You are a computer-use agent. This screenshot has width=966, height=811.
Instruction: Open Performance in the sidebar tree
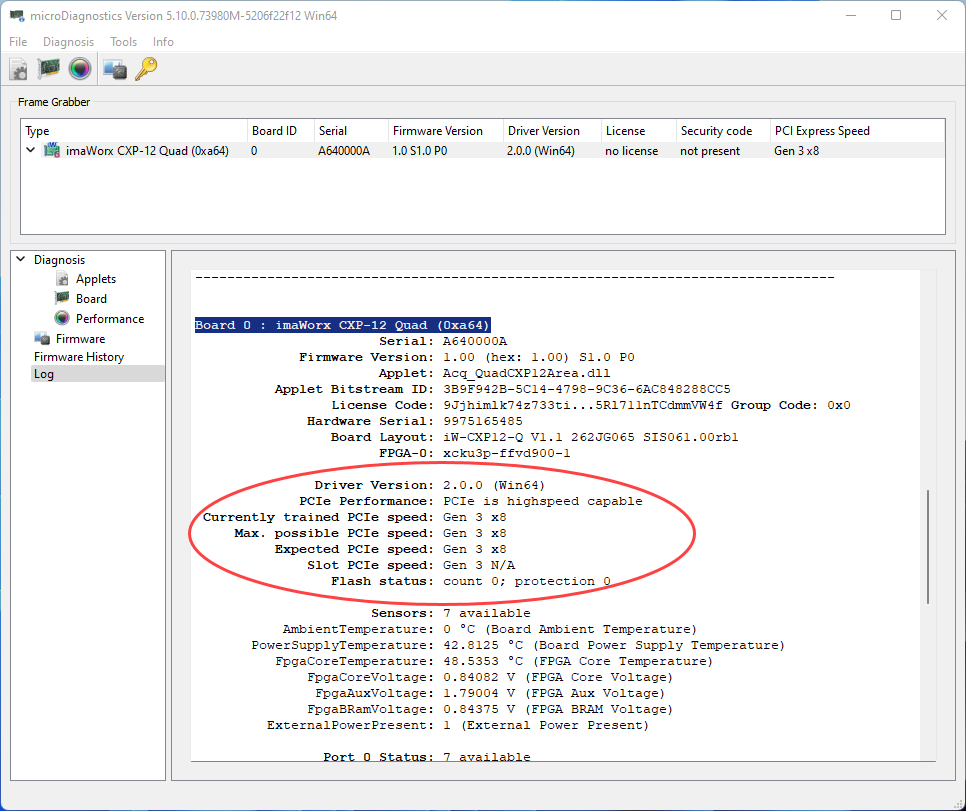(x=109, y=319)
